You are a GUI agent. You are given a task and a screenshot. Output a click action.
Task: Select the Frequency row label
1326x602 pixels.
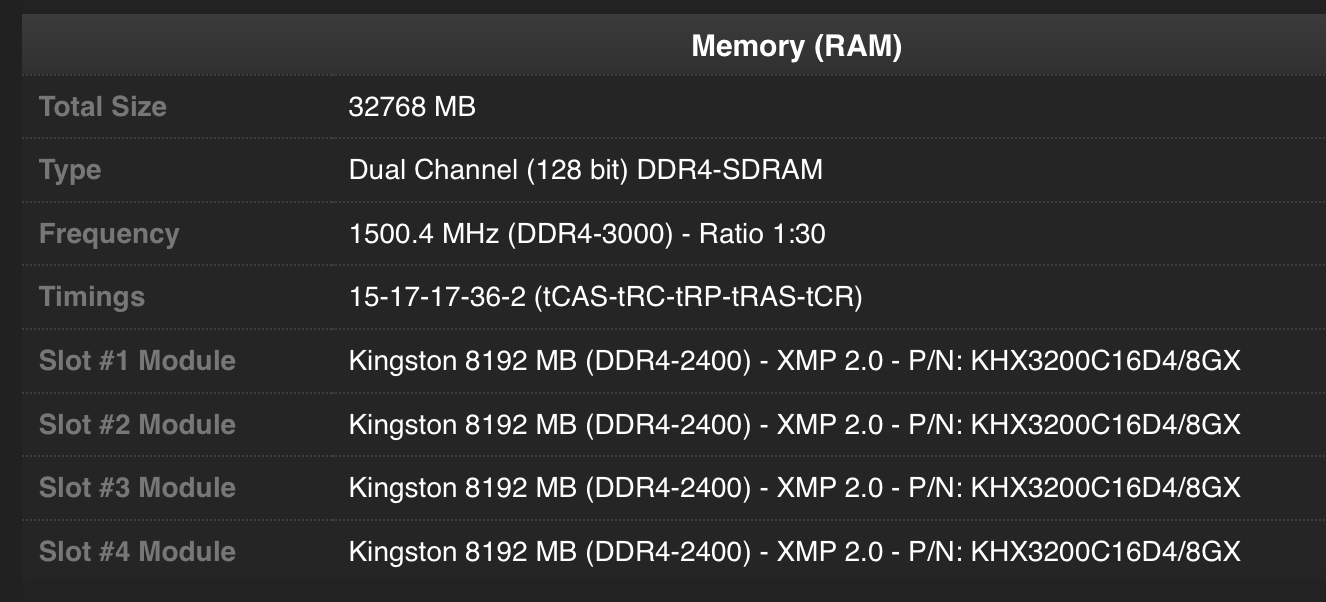(x=109, y=234)
